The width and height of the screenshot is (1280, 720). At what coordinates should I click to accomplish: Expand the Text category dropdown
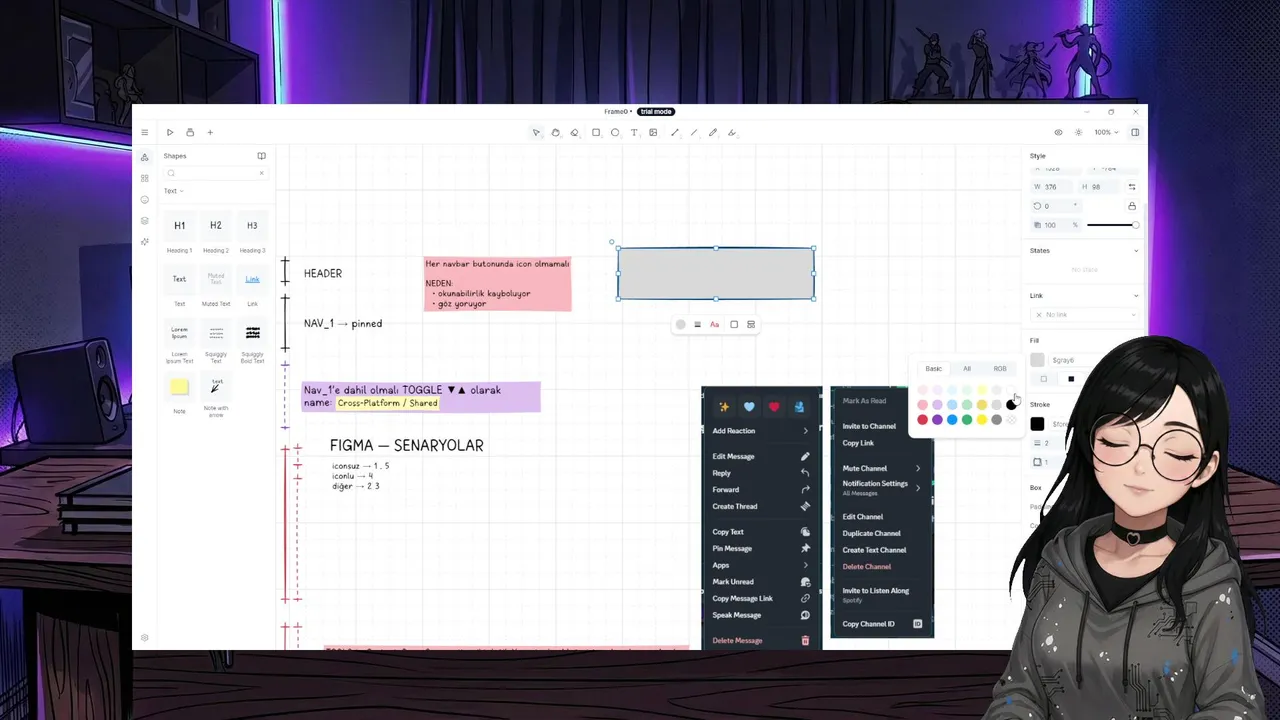[174, 191]
